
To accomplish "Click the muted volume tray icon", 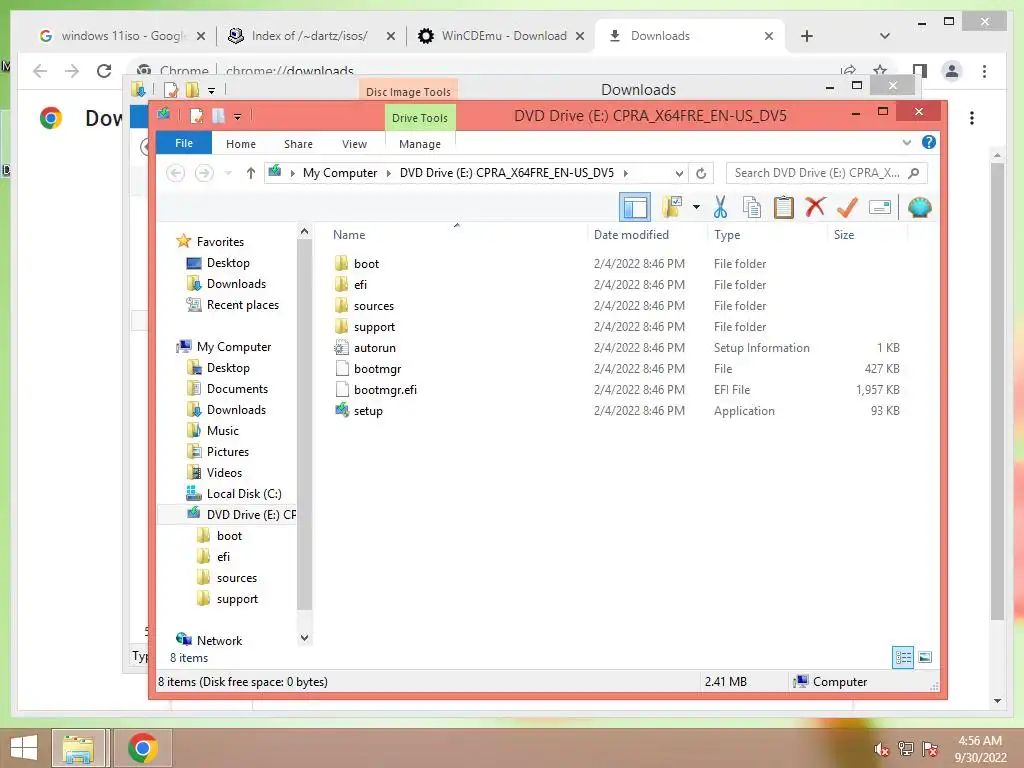I will pyautogui.click(x=881, y=749).
